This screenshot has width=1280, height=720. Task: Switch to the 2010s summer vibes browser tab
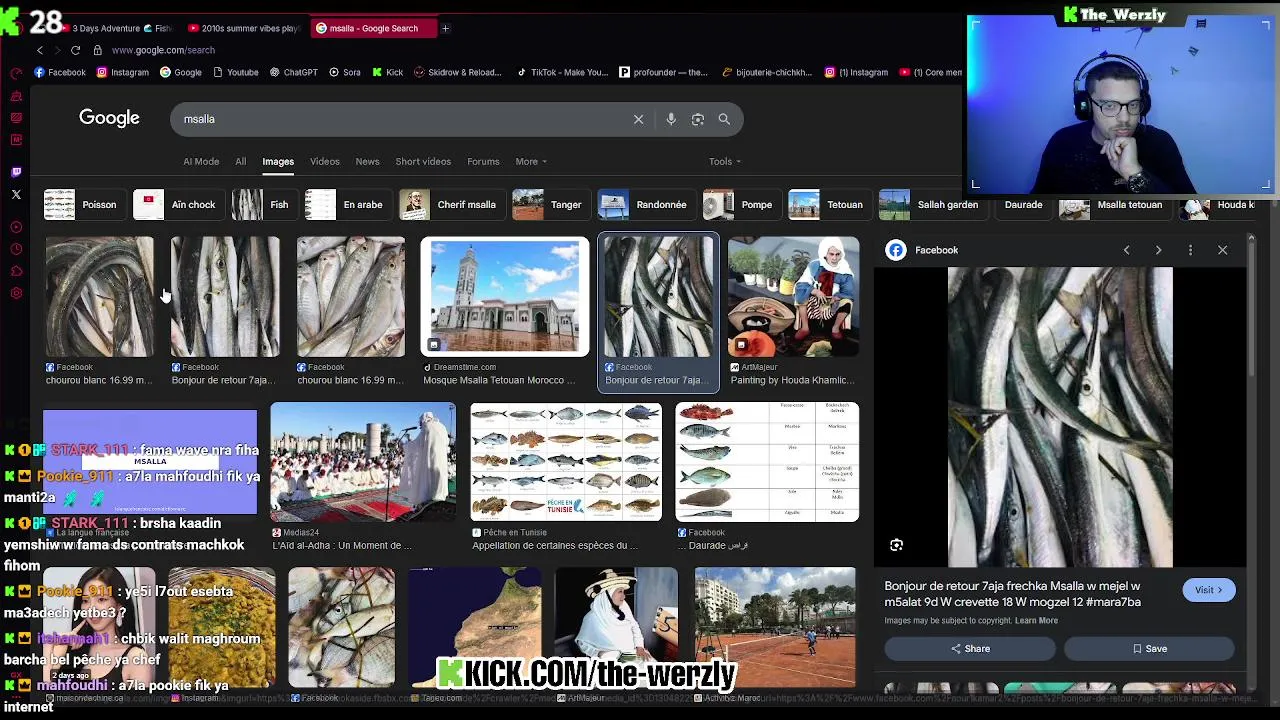click(x=244, y=28)
